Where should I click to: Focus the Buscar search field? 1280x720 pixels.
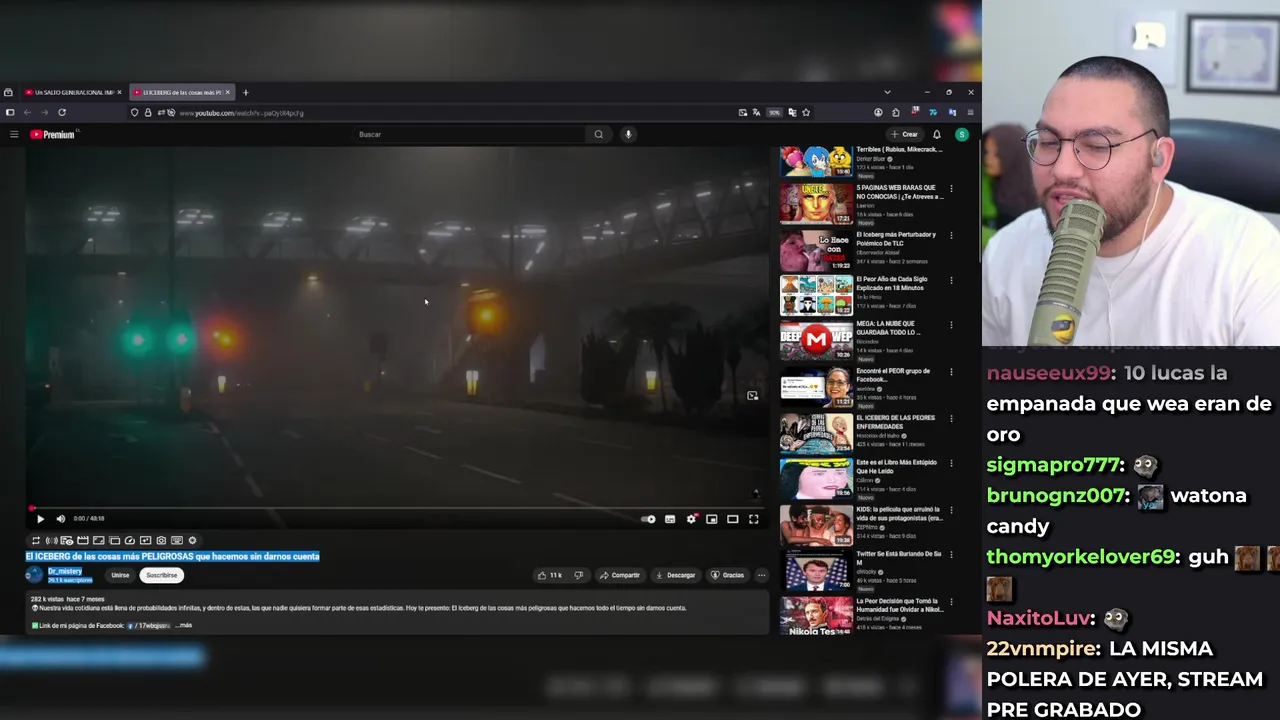click(x=470, y=134)
